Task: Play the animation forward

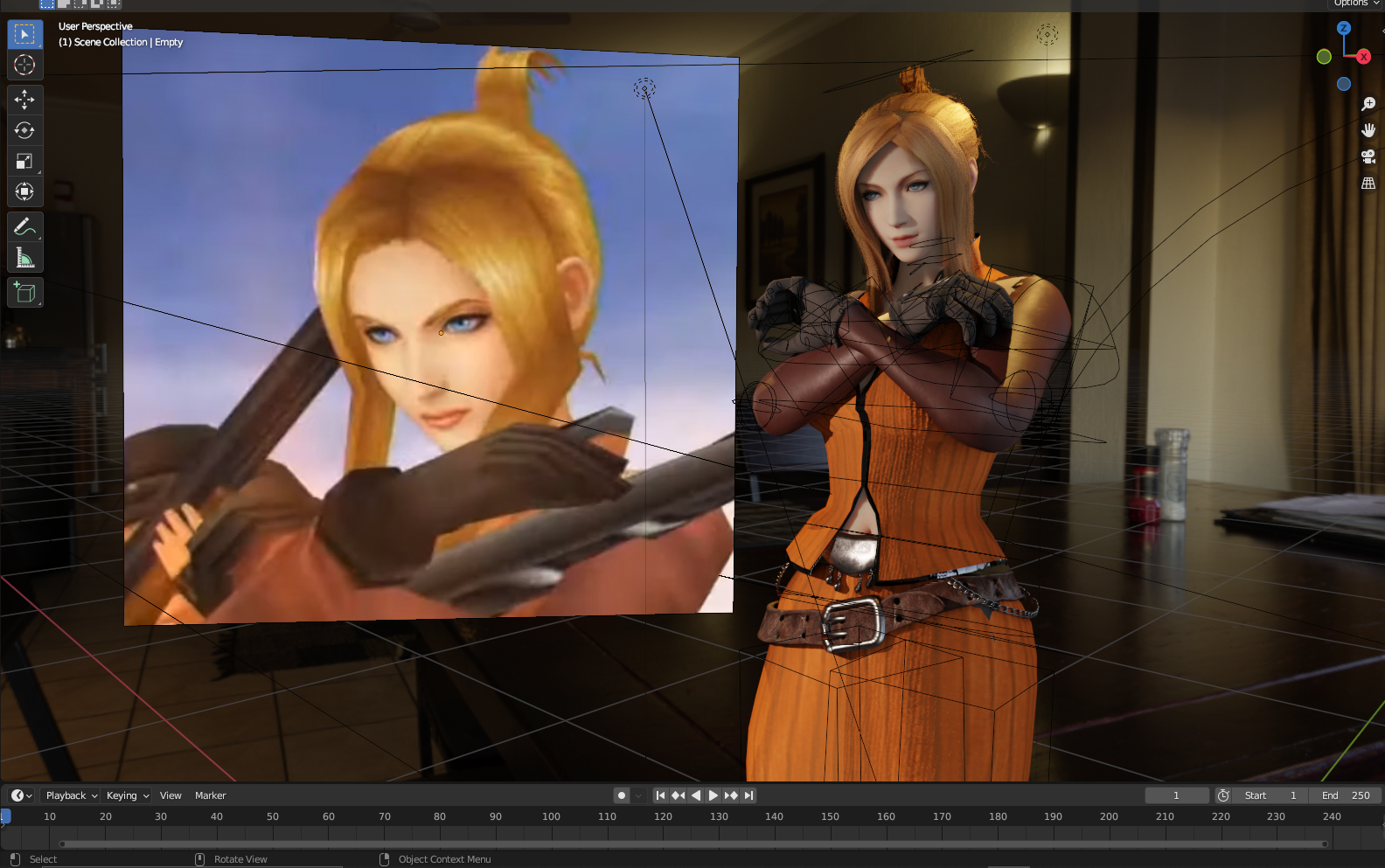Action: click(713, 795)
